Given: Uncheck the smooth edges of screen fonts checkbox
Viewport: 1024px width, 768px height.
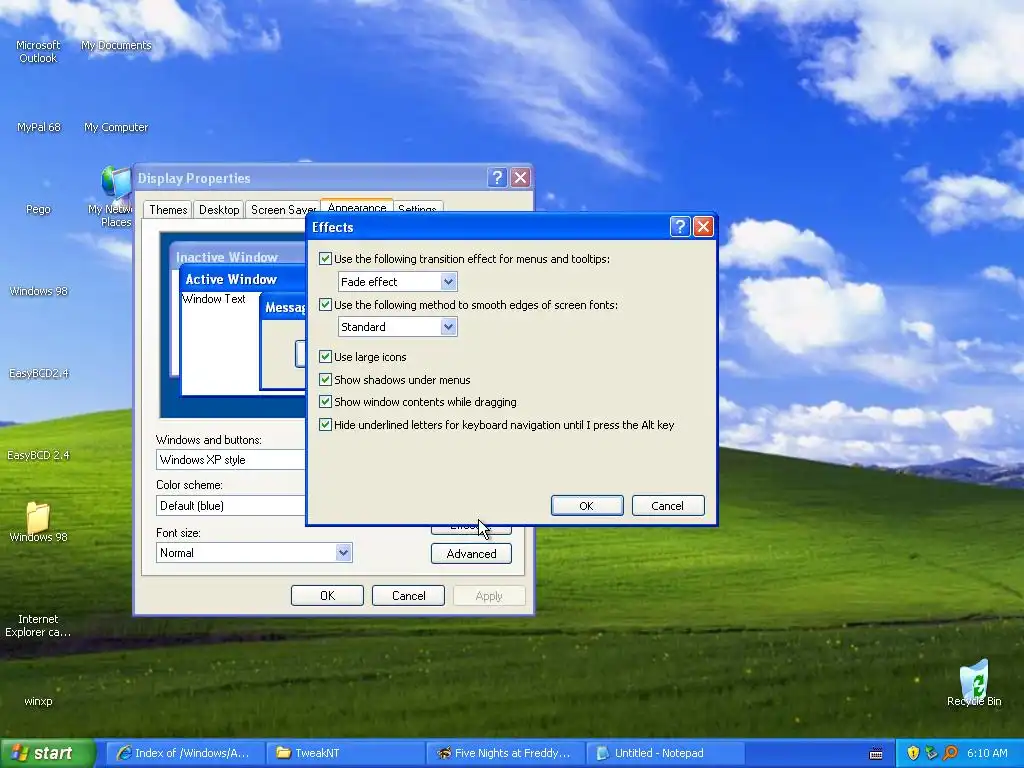Looking at the screenshot, I should (325, 304).
